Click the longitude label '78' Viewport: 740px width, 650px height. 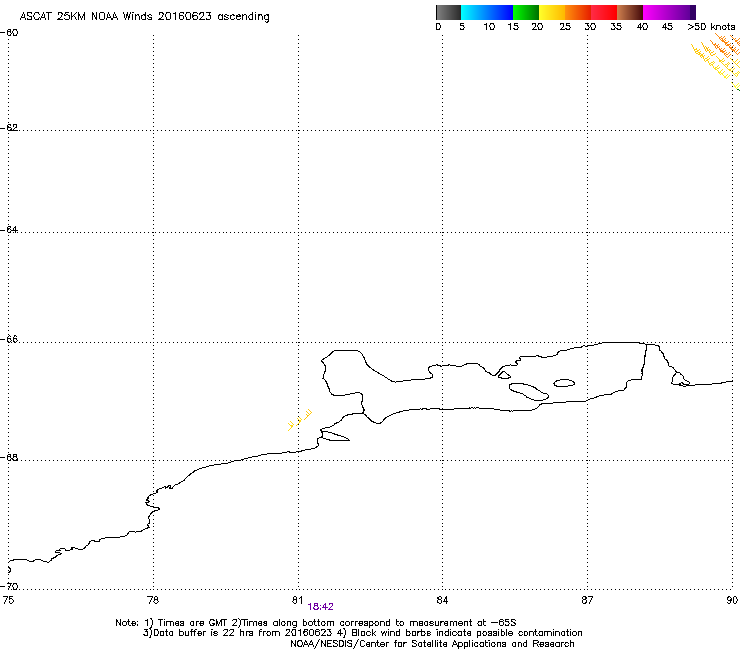(x=153, y=600)
